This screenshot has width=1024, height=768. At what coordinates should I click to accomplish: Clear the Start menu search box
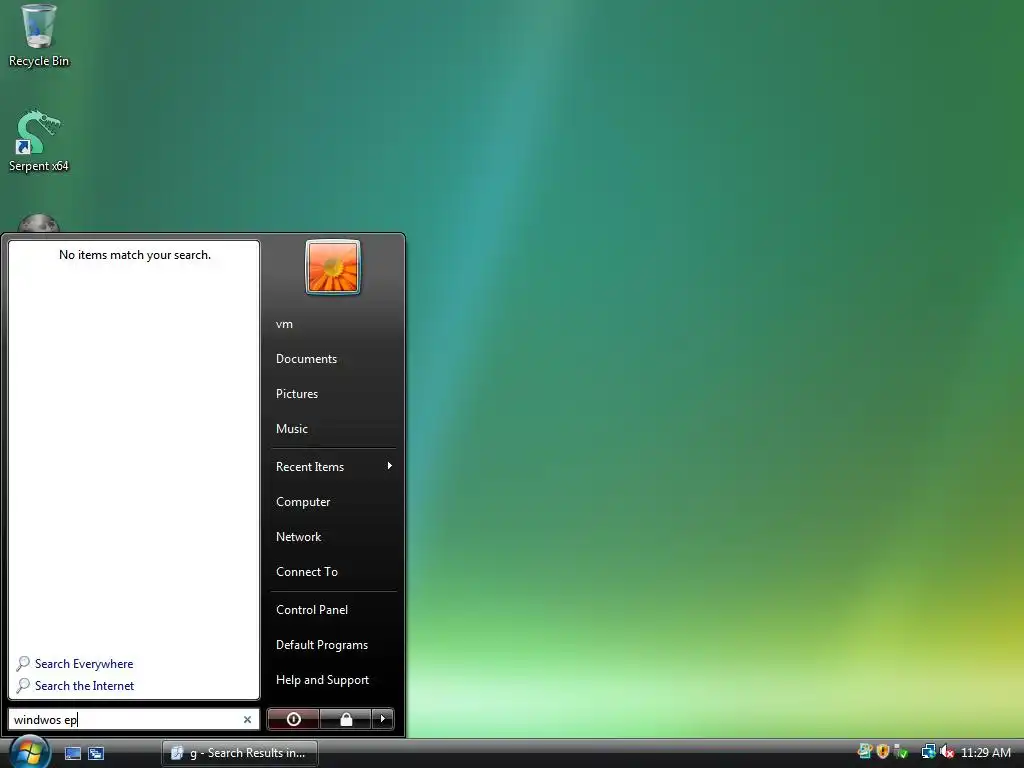248,720
